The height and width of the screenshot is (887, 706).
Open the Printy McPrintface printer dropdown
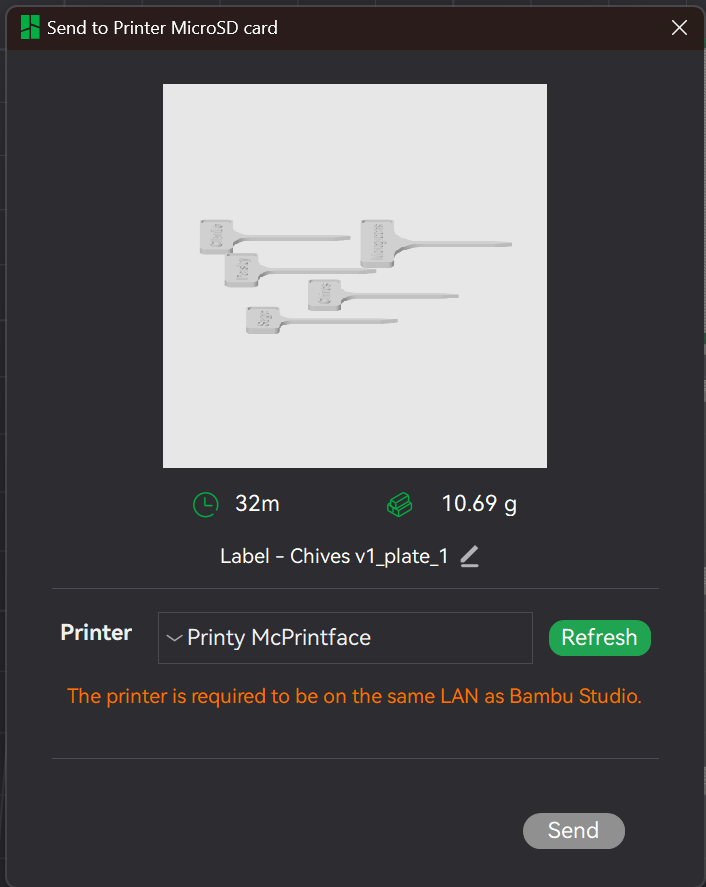coord(344,638)
